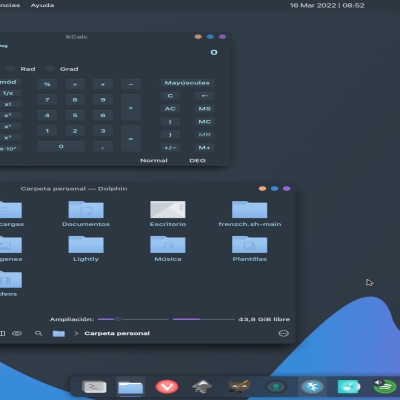Click digit 2 in KCalc
The width and height of the screenshot is (400, 400).
tap(75, 131)
